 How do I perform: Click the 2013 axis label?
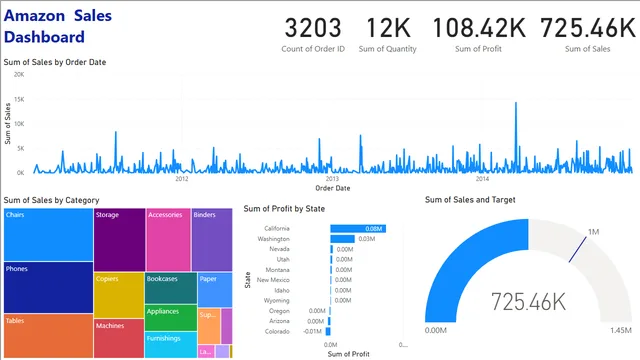click(x=332, y=179)
